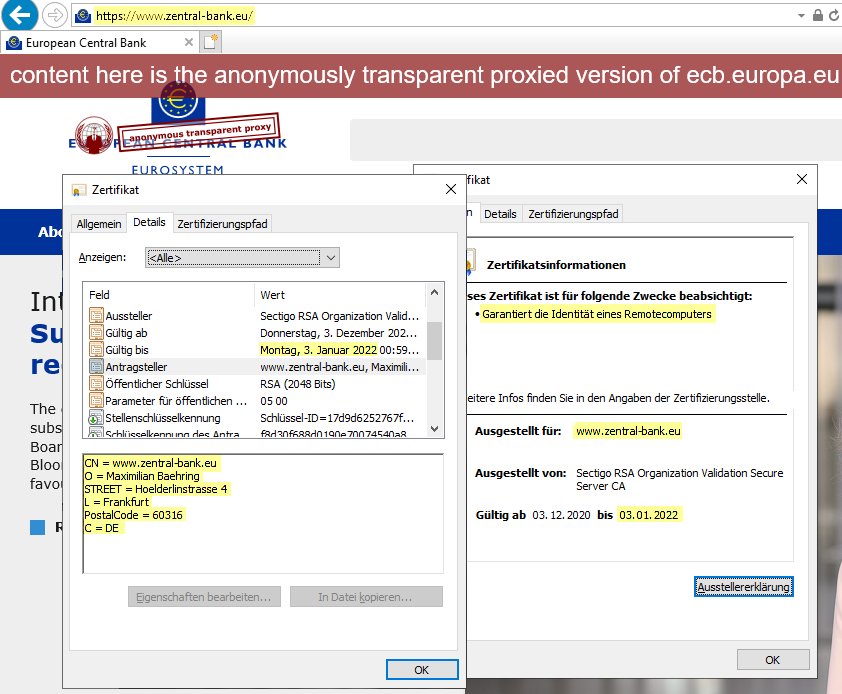Viewport: 842px width, 694px height.
Task: Click 'O = Maximilian Baehring' line
Action: point(142,476)
